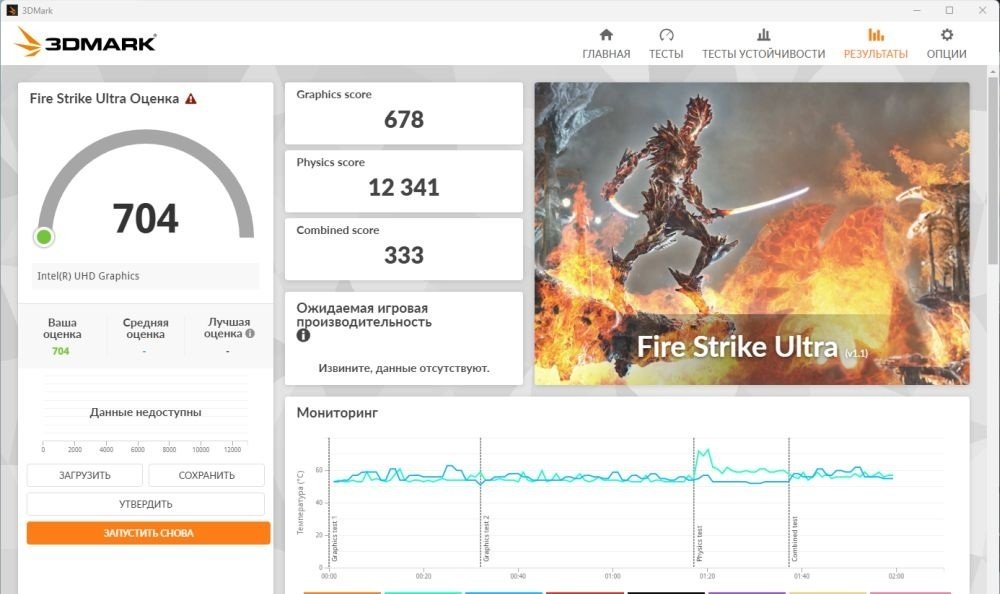Click the Graphics score value 678
The height and width of the screenshot is (594, 1000).
click(404, 119)
